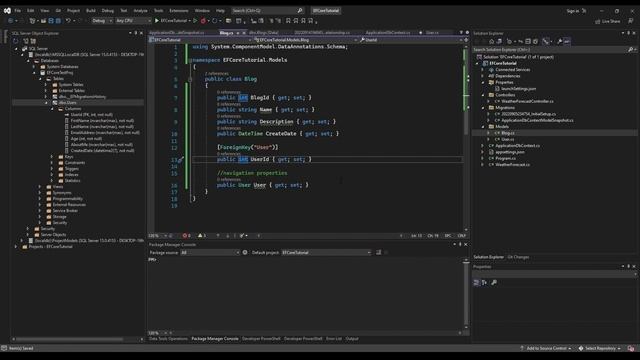
Task: Collapse the dbo.Users table node
Action: [46, 103]
